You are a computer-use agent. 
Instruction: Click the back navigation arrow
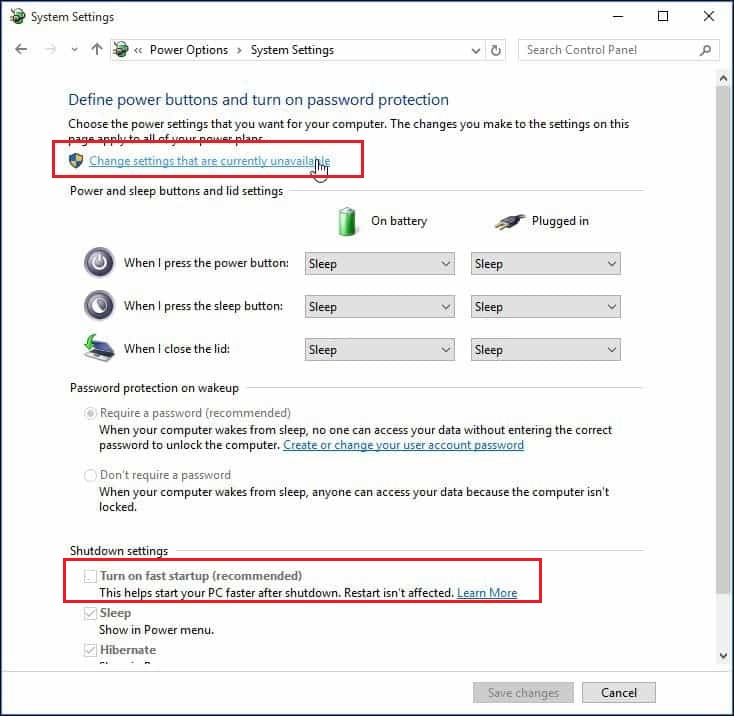coord(22,50)
